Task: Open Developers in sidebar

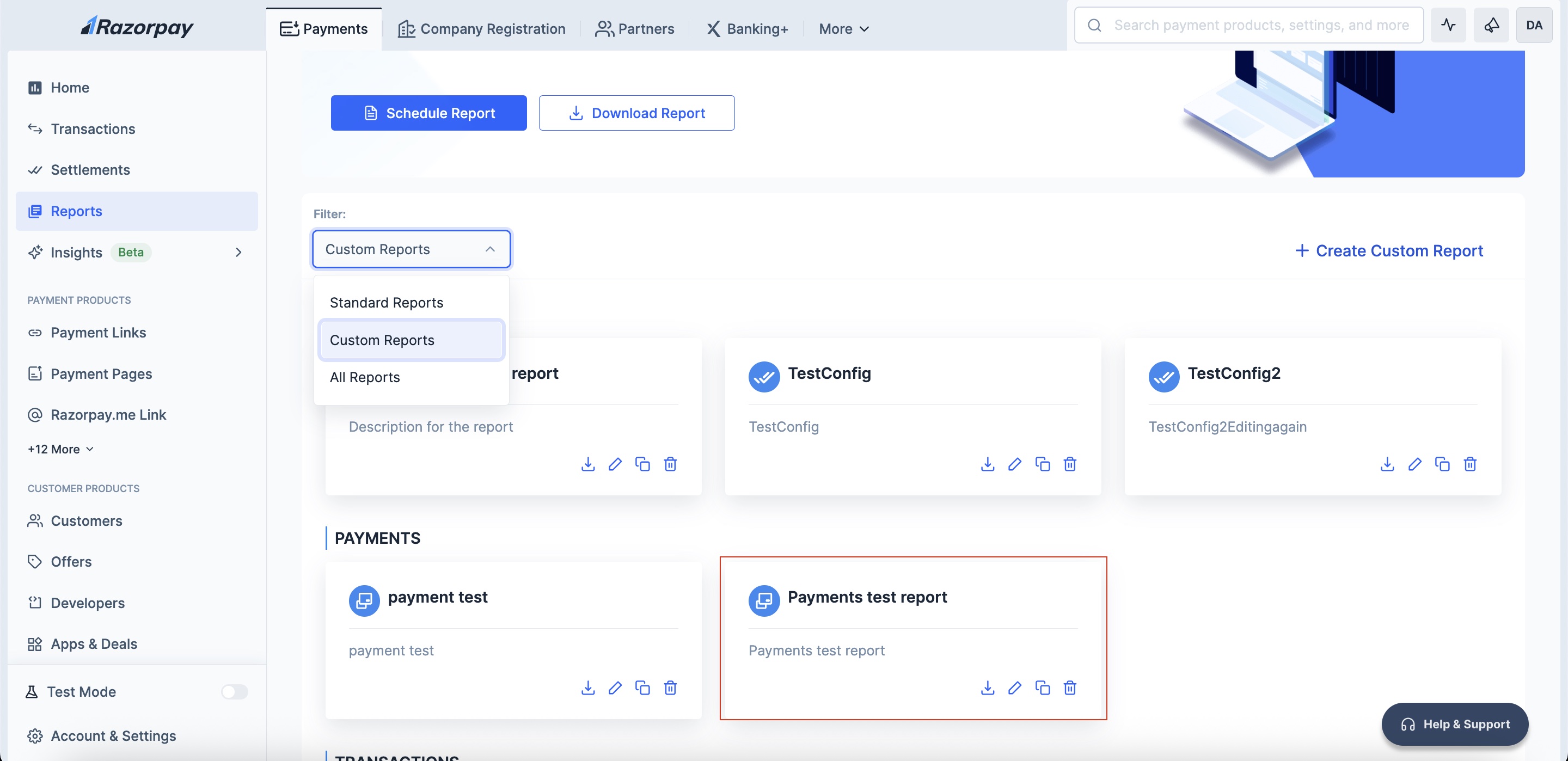Action: pyautogui.click(x=136, y=603)
